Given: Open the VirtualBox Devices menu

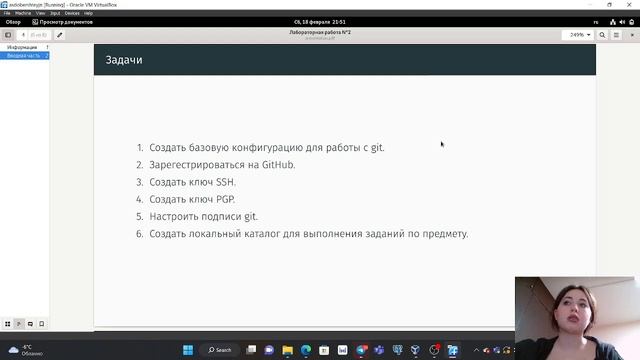Looking at the screenshot, I should pyautogui.click(x=72, y=13).
